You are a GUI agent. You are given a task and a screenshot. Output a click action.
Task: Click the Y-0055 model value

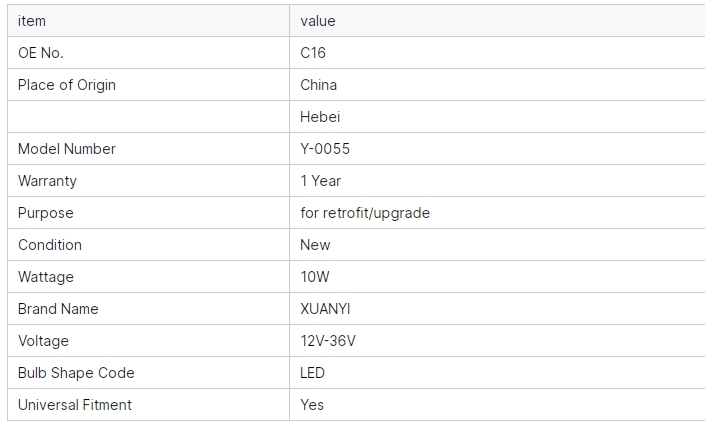click(x=325, y=149)
